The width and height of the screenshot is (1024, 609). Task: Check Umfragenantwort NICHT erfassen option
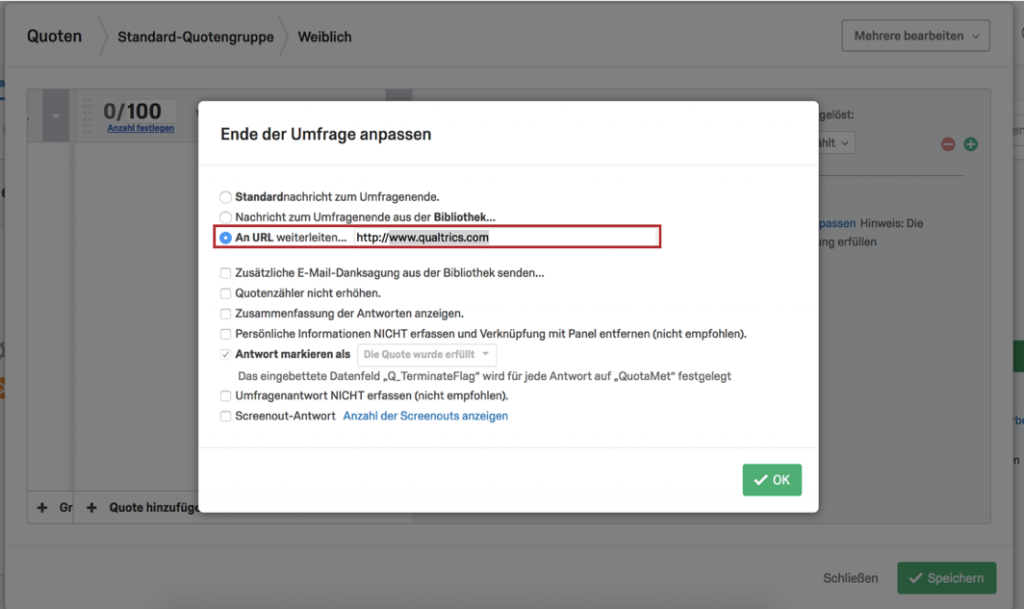[x=225, y=396]
